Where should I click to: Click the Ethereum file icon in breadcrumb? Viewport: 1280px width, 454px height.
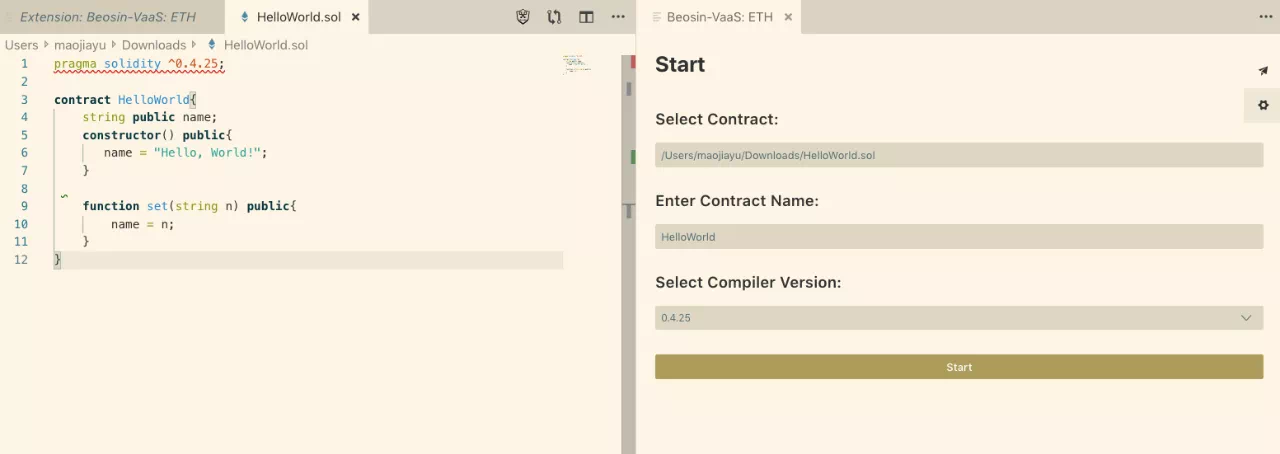click(x=211, y=45)
